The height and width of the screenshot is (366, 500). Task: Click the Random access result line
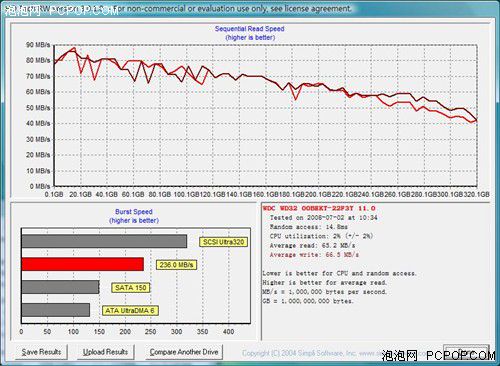pos(308,227)
